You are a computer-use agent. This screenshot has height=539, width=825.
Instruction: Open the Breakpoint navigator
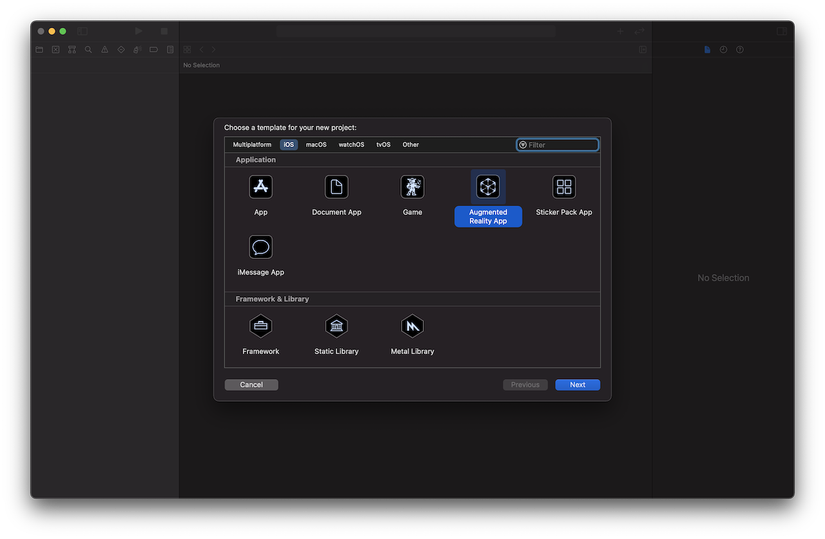(154, 49)
